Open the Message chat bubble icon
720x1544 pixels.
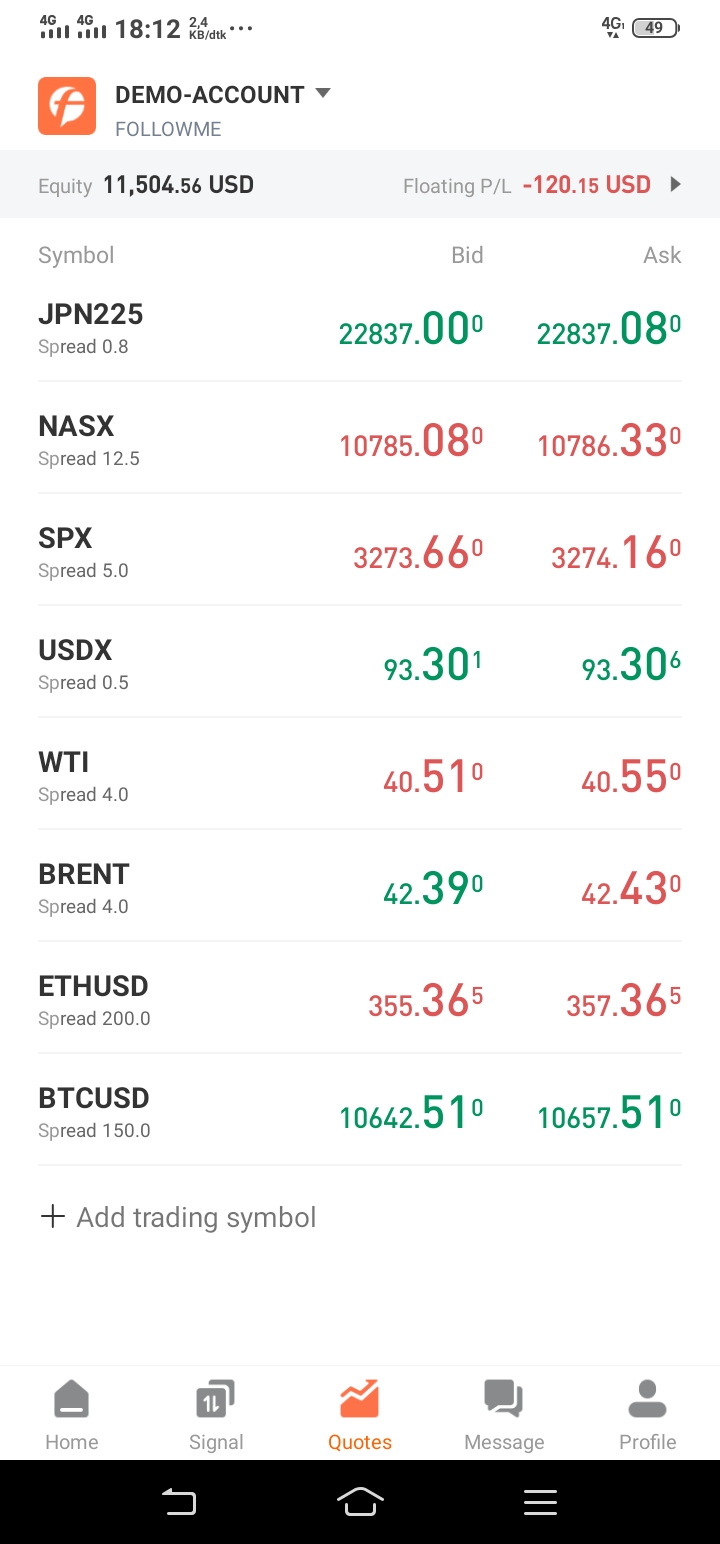pos(504,1399)
